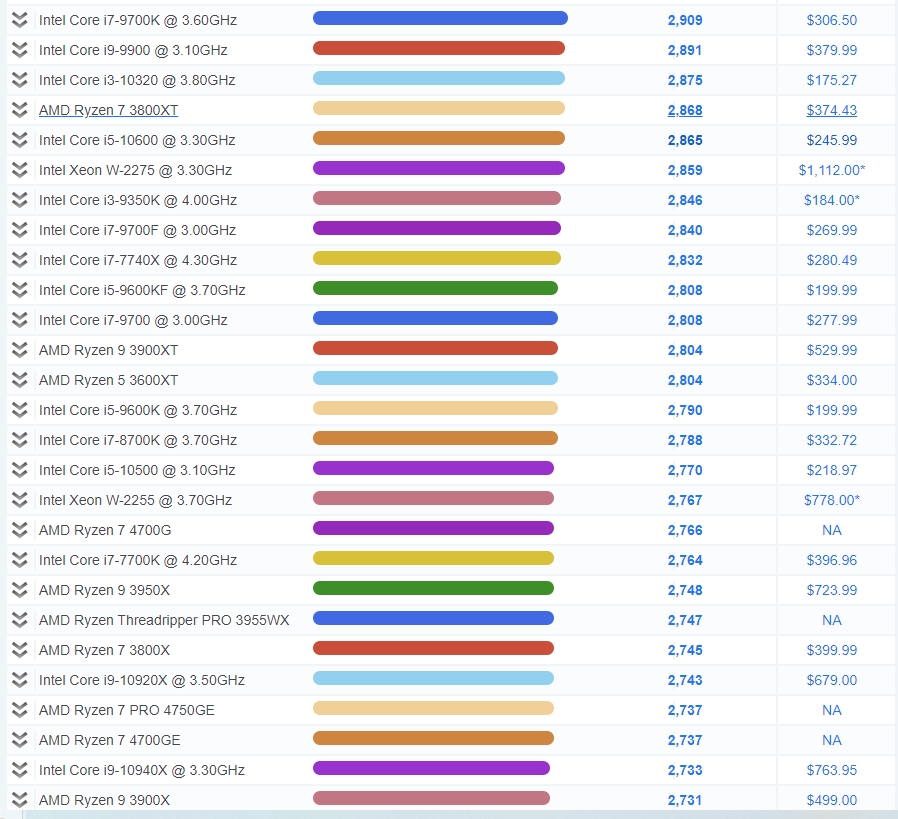Click the i5-9600KF green score bar
The height and width of the screenshot is (819, 898).
[x=435, y=288]
